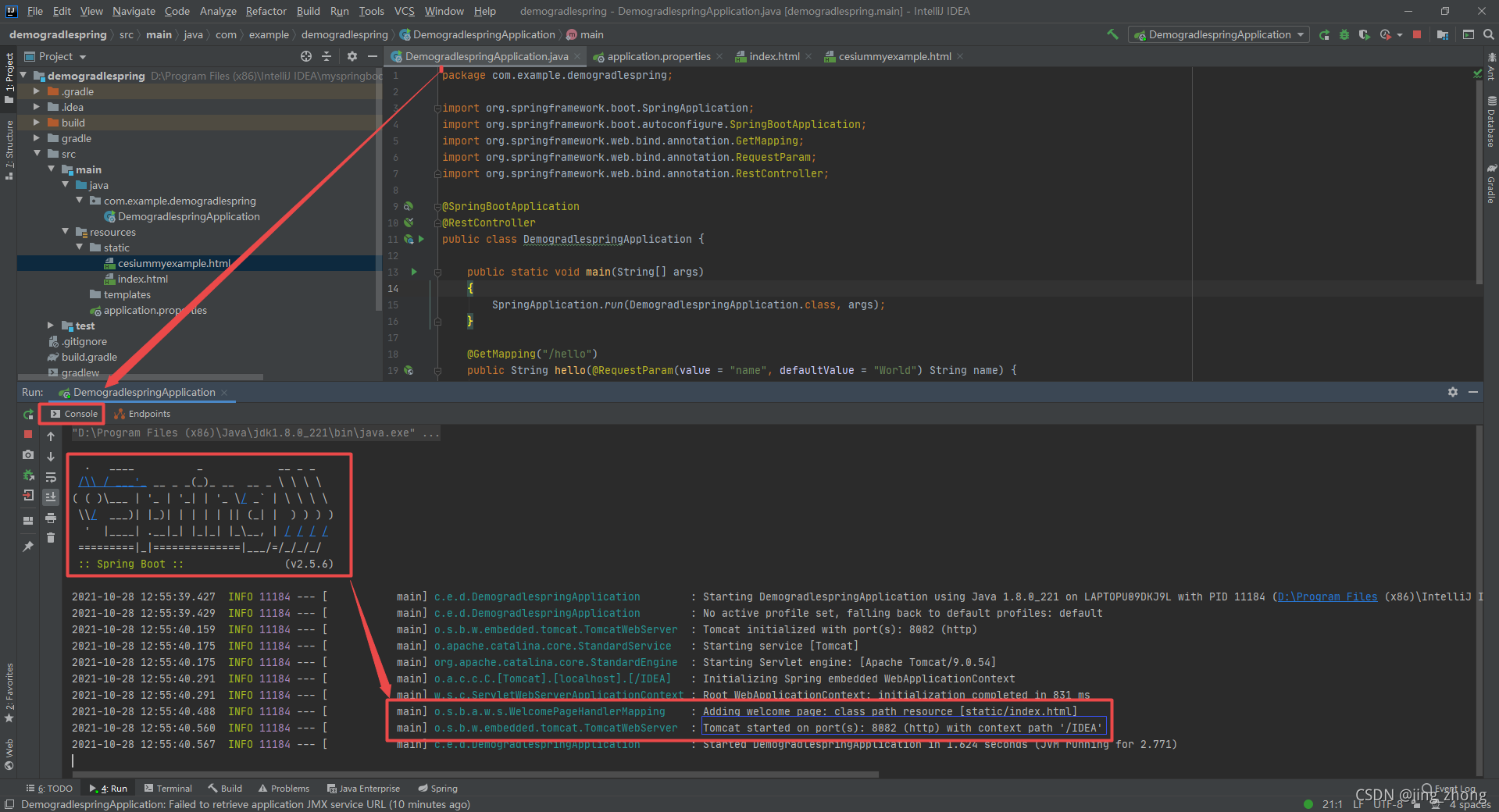Click the Up the Stack Trace arrow
The width and height of the screenshot is (1499, 812).
click(51, 436)
